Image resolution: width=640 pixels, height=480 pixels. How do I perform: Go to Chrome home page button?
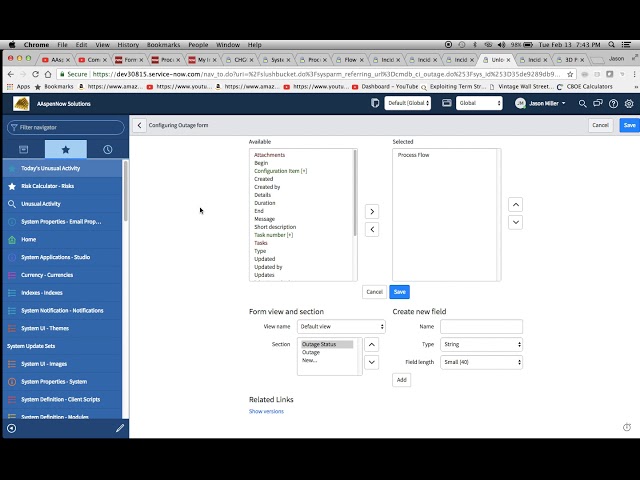[48, 74]
